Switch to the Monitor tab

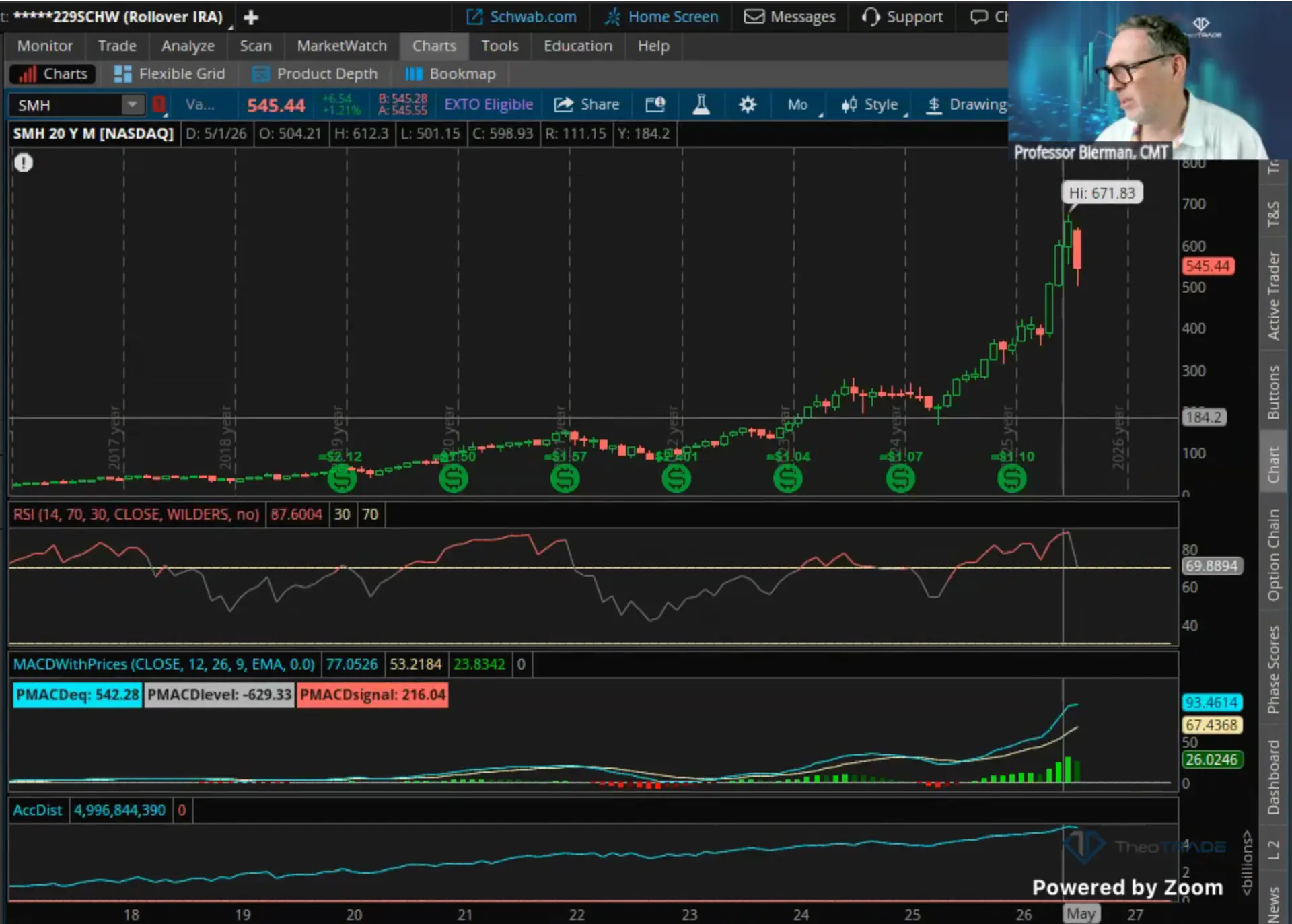[45, 46]
